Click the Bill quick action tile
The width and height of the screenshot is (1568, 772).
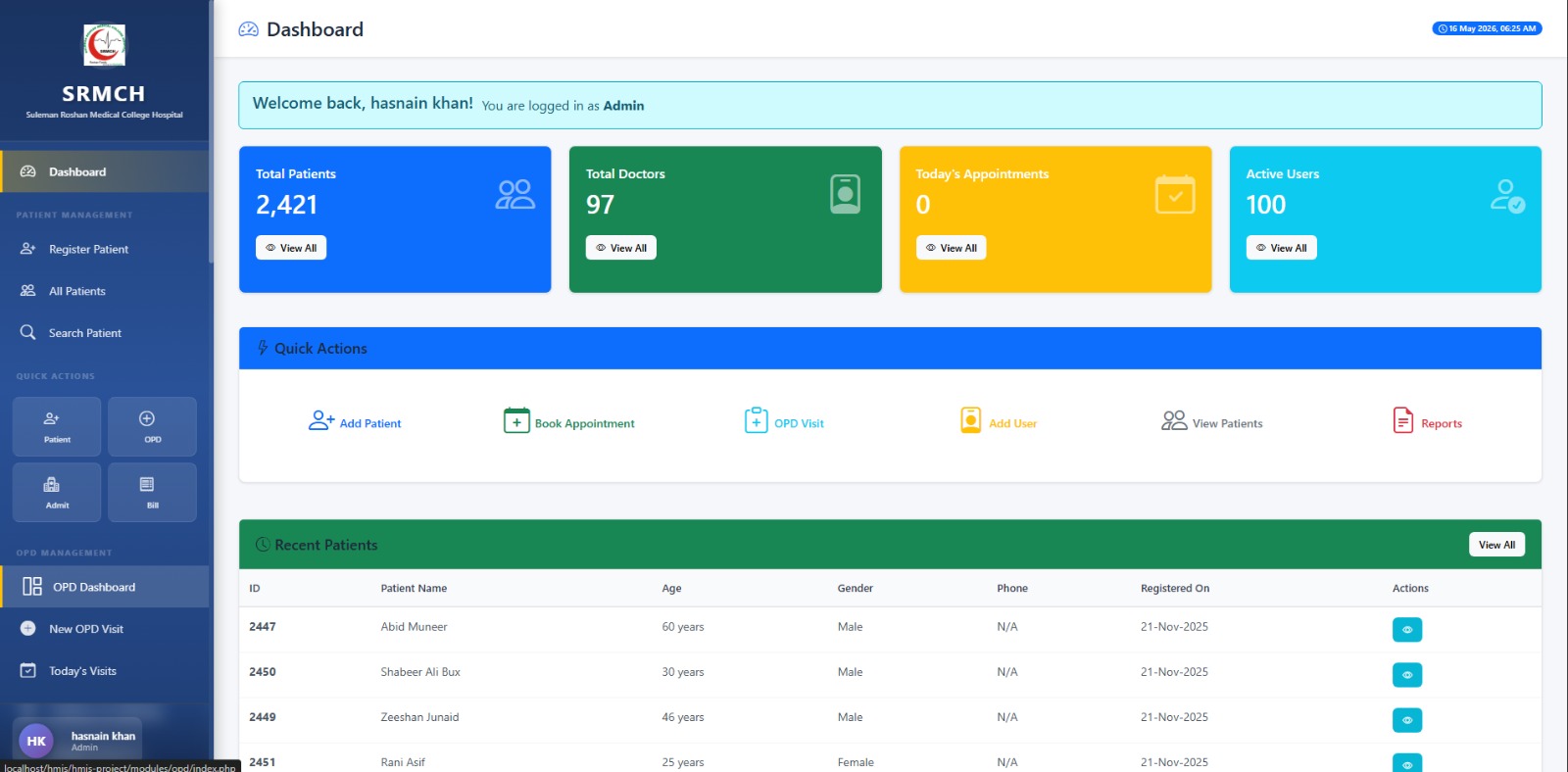point(152,493)
